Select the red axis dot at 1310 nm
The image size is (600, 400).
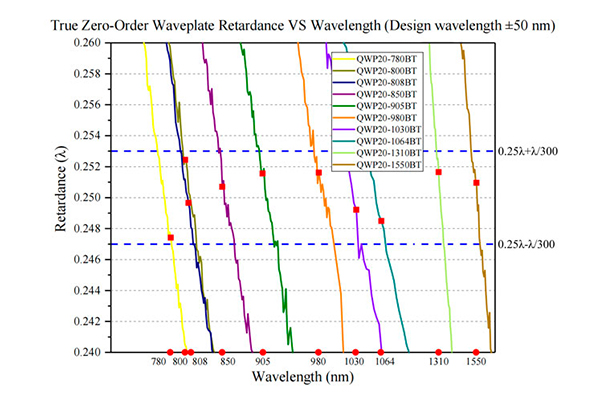click(x=439, y=352)
